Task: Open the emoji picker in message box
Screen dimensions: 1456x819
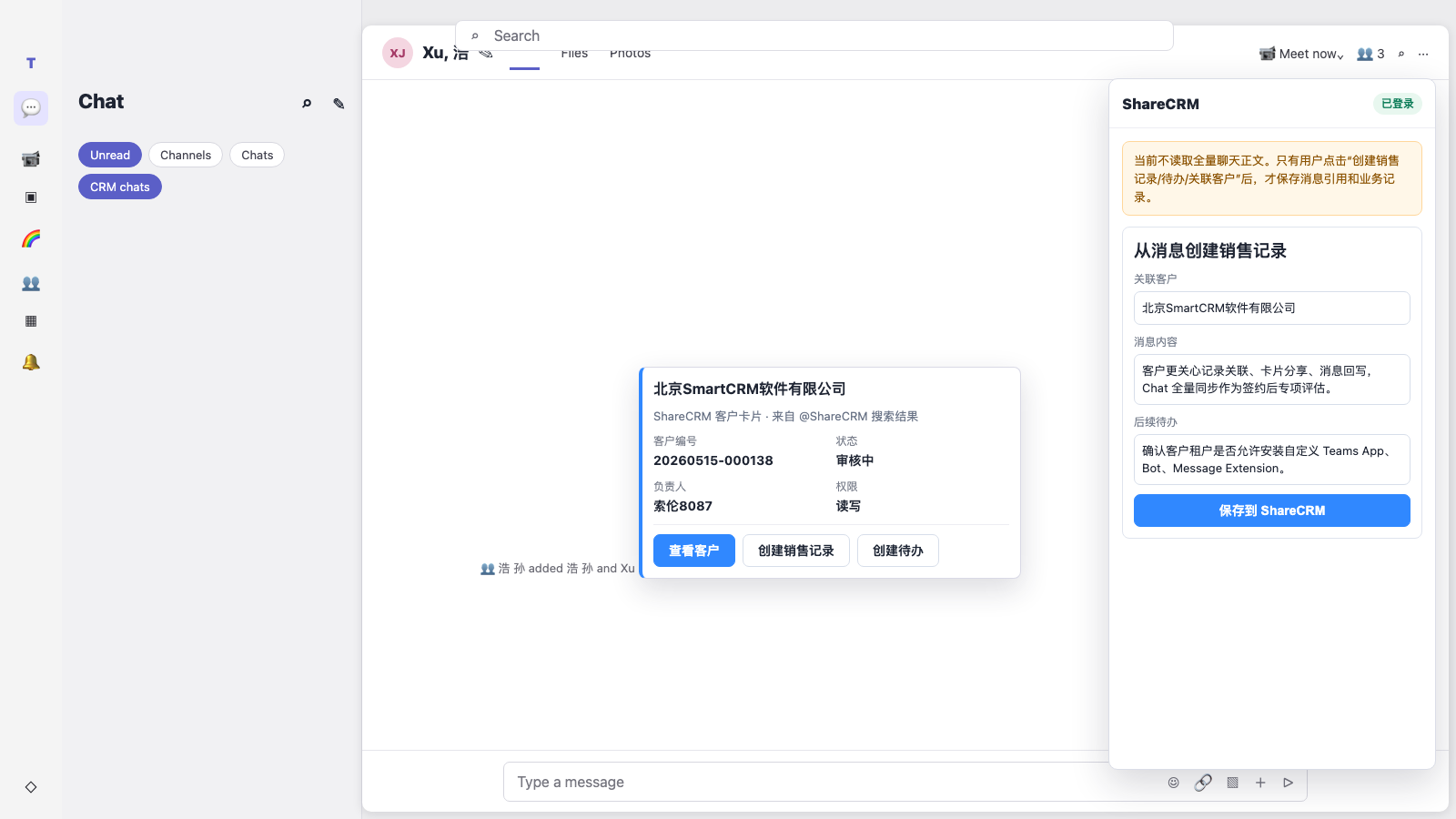Action: (x=1174, y=783)
